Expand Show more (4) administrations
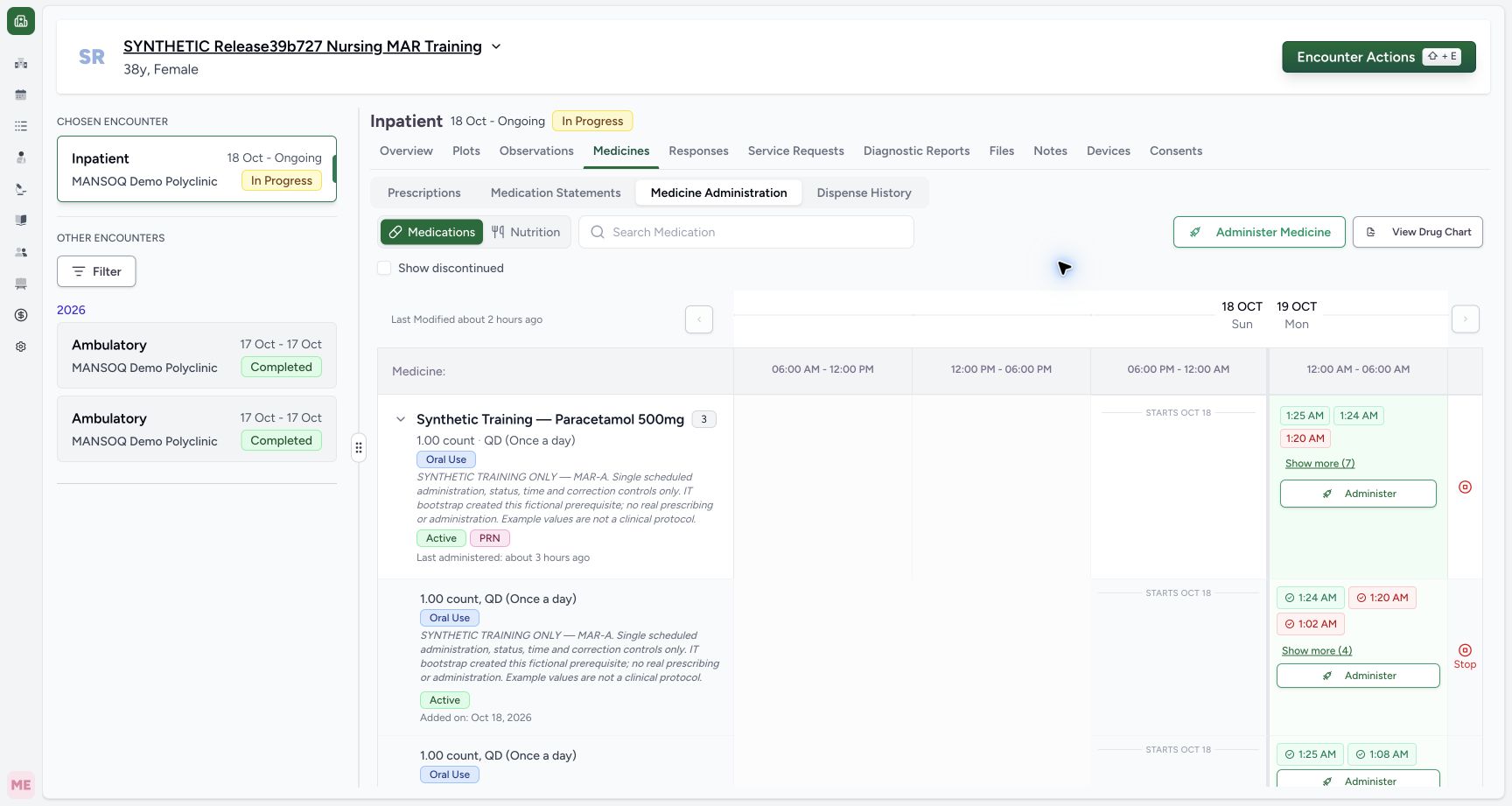The width and height of the screenshot is (1512, 806). tap(1317, 651)
